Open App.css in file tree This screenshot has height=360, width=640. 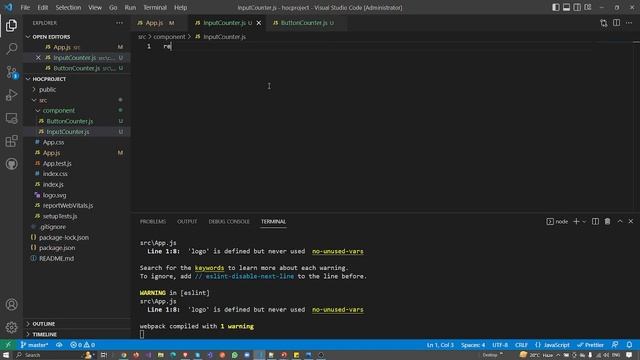(x=77, y=142)
